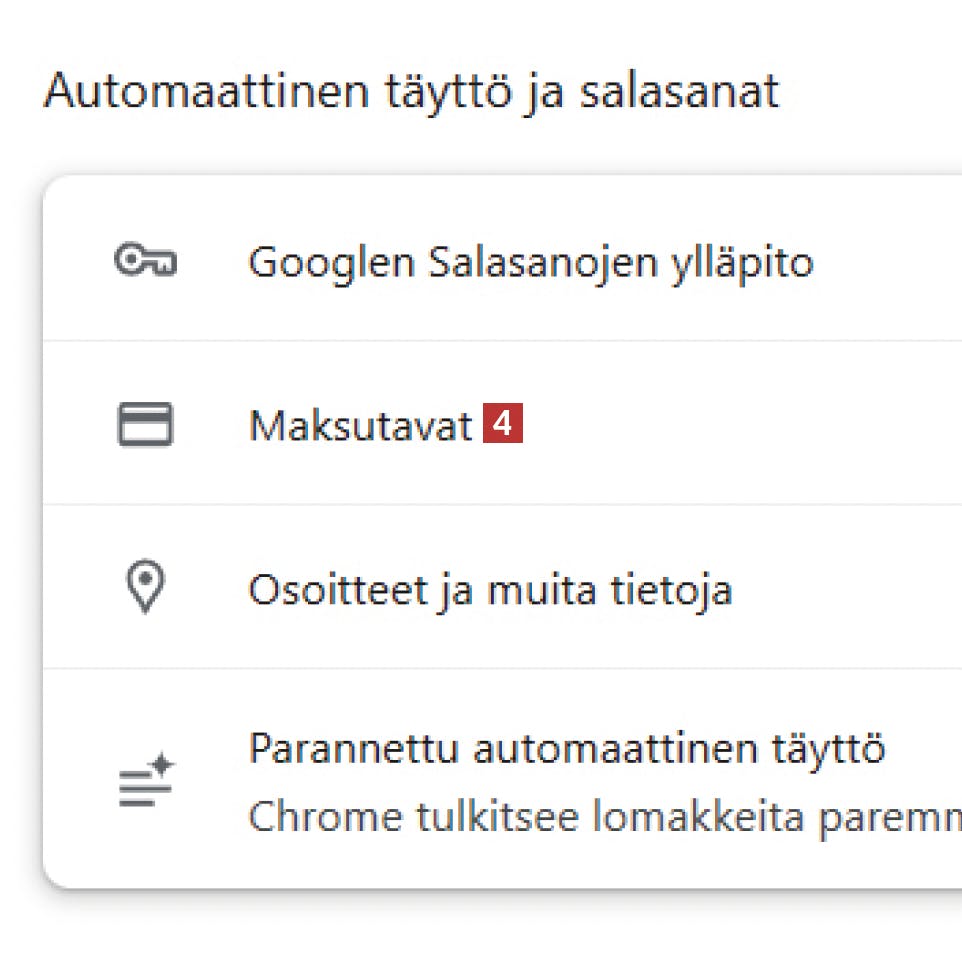The width and height of the screenshot is (962, 972).
Task: Click the red number 4 badge
Action: [503, 425]
